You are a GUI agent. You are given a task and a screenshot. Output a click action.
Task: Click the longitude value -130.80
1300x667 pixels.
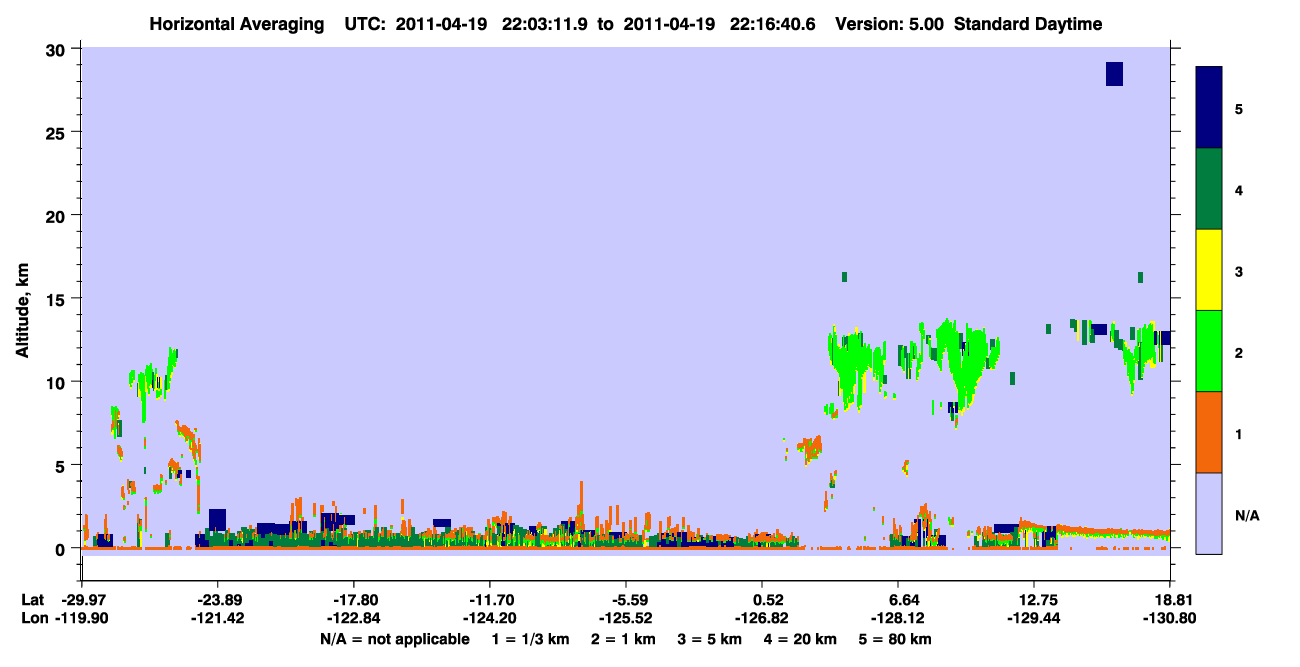point(1170,618)
